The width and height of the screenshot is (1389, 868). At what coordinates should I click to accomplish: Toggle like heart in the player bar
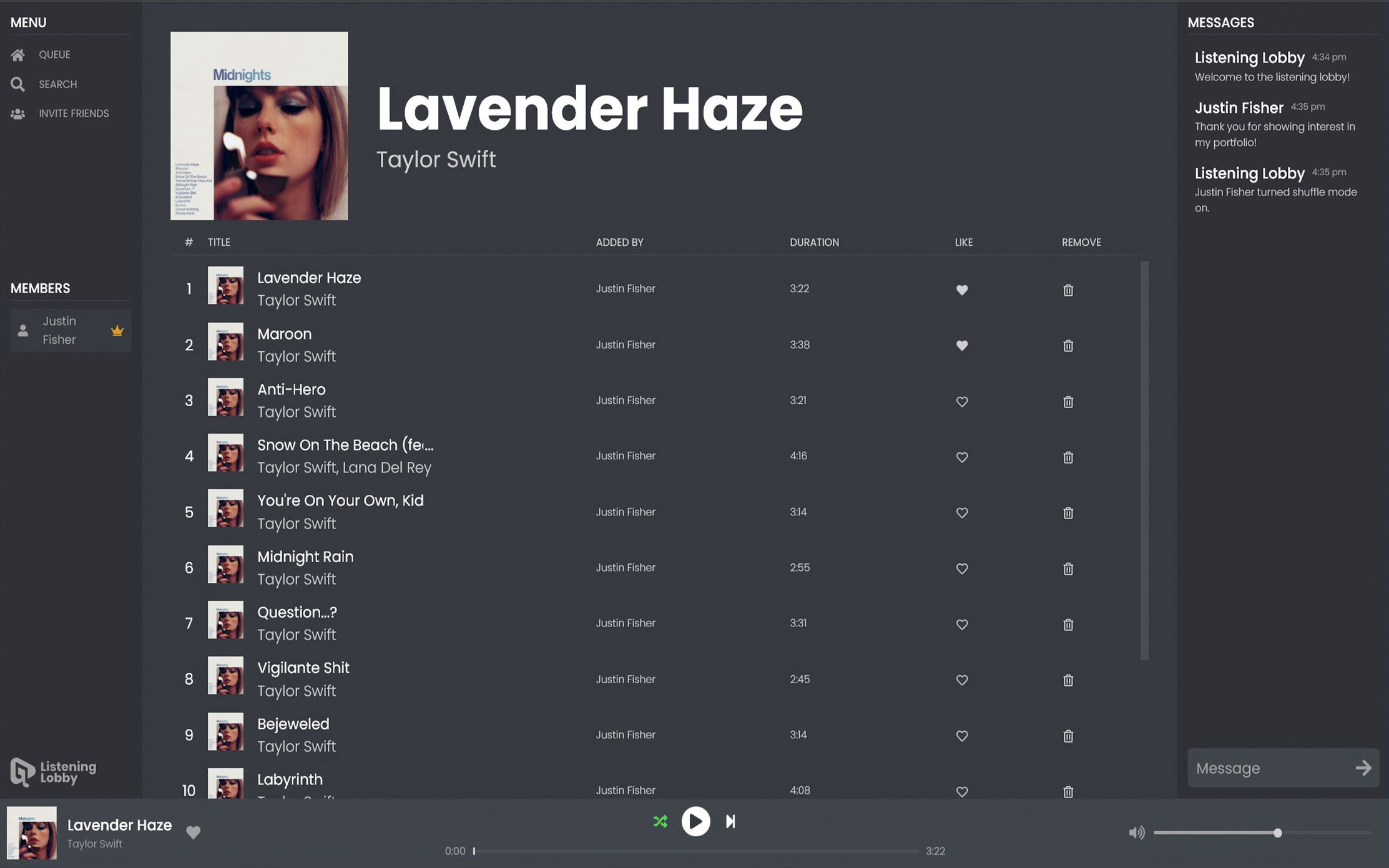(x=193, y=832)
